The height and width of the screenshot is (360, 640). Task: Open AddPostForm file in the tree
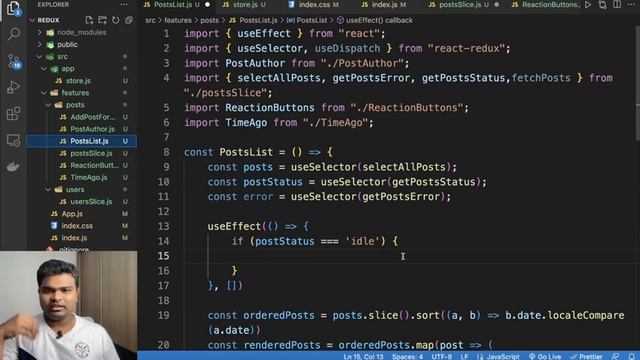93,117
